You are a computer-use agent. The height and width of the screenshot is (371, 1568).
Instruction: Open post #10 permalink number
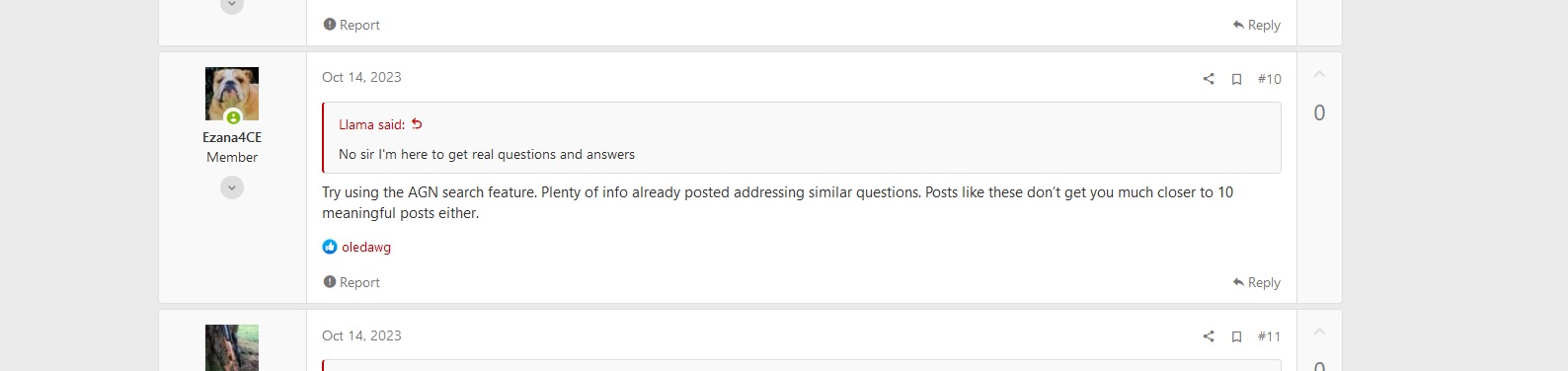coord(1270,79)
